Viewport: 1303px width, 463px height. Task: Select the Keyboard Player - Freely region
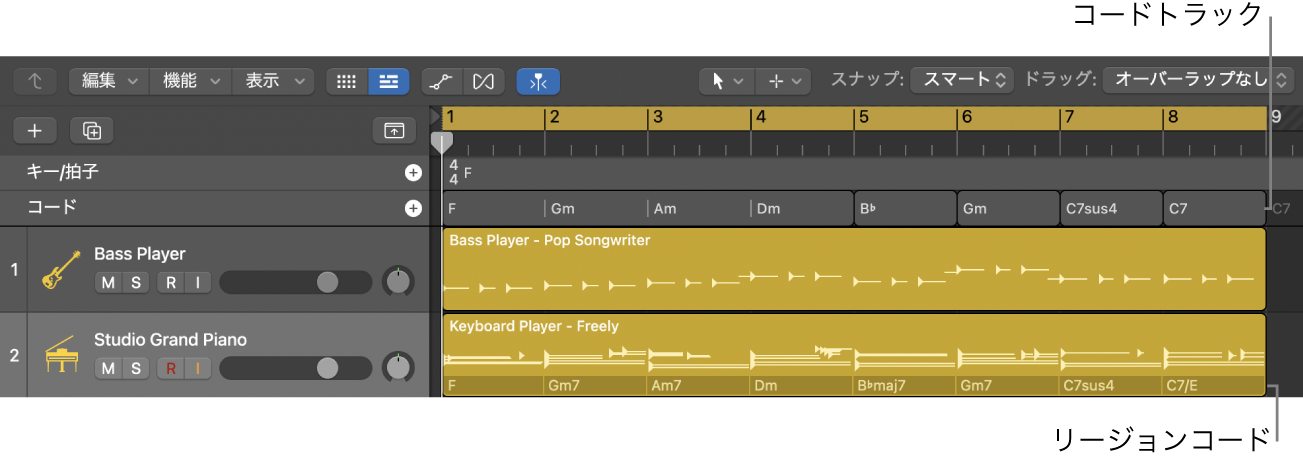tap(854, 355)
